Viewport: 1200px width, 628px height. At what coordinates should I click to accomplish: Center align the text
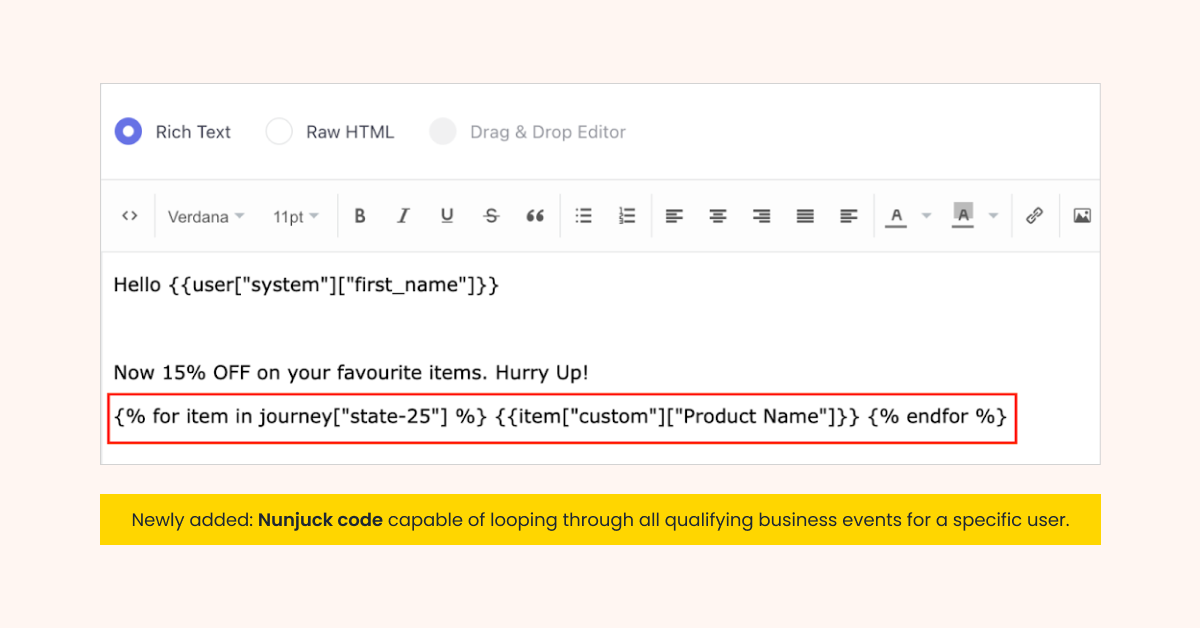[x=718, y=216]
